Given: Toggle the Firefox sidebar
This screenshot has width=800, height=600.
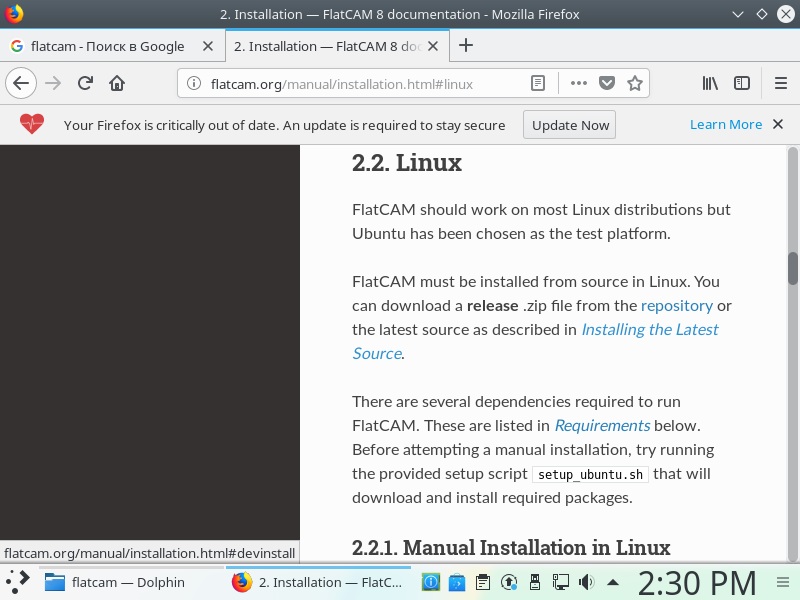Looking at the screenshot, I should [x=742, y=83].
